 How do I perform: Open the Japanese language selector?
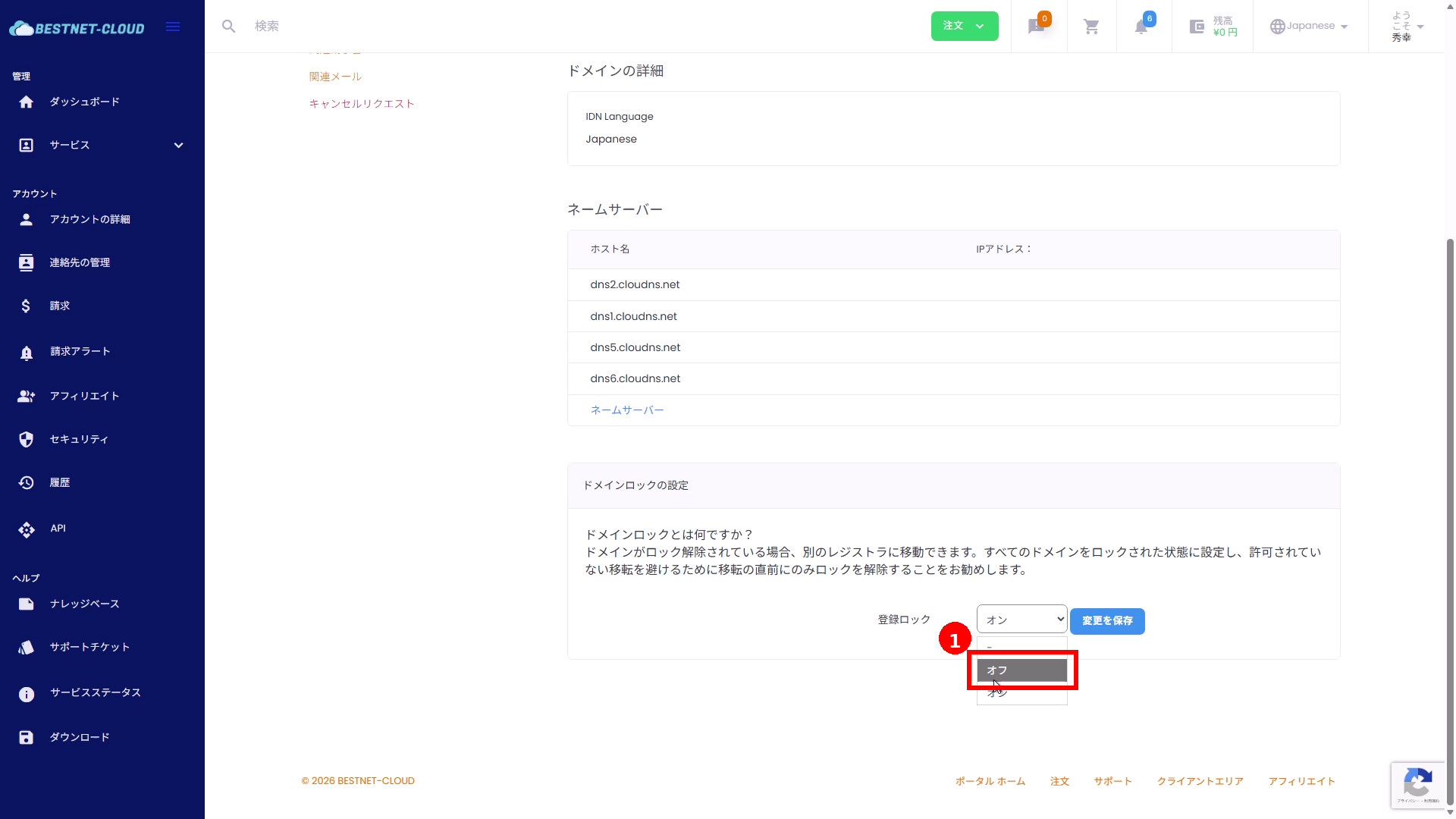click(1310, 27)
